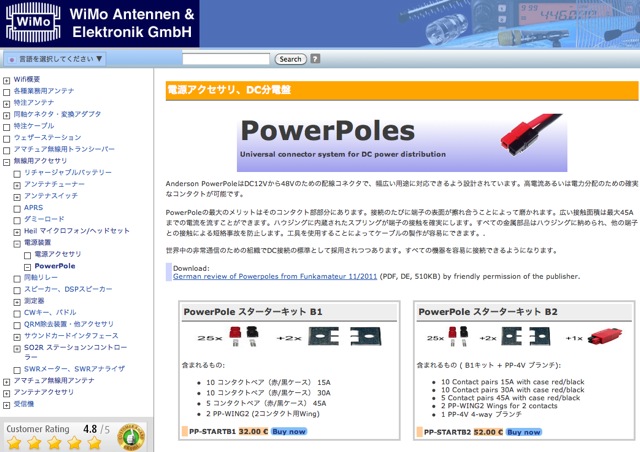Collapse the 電源装置 tree node
Viewport: 640px width, 452px height.
pos(17,244)
